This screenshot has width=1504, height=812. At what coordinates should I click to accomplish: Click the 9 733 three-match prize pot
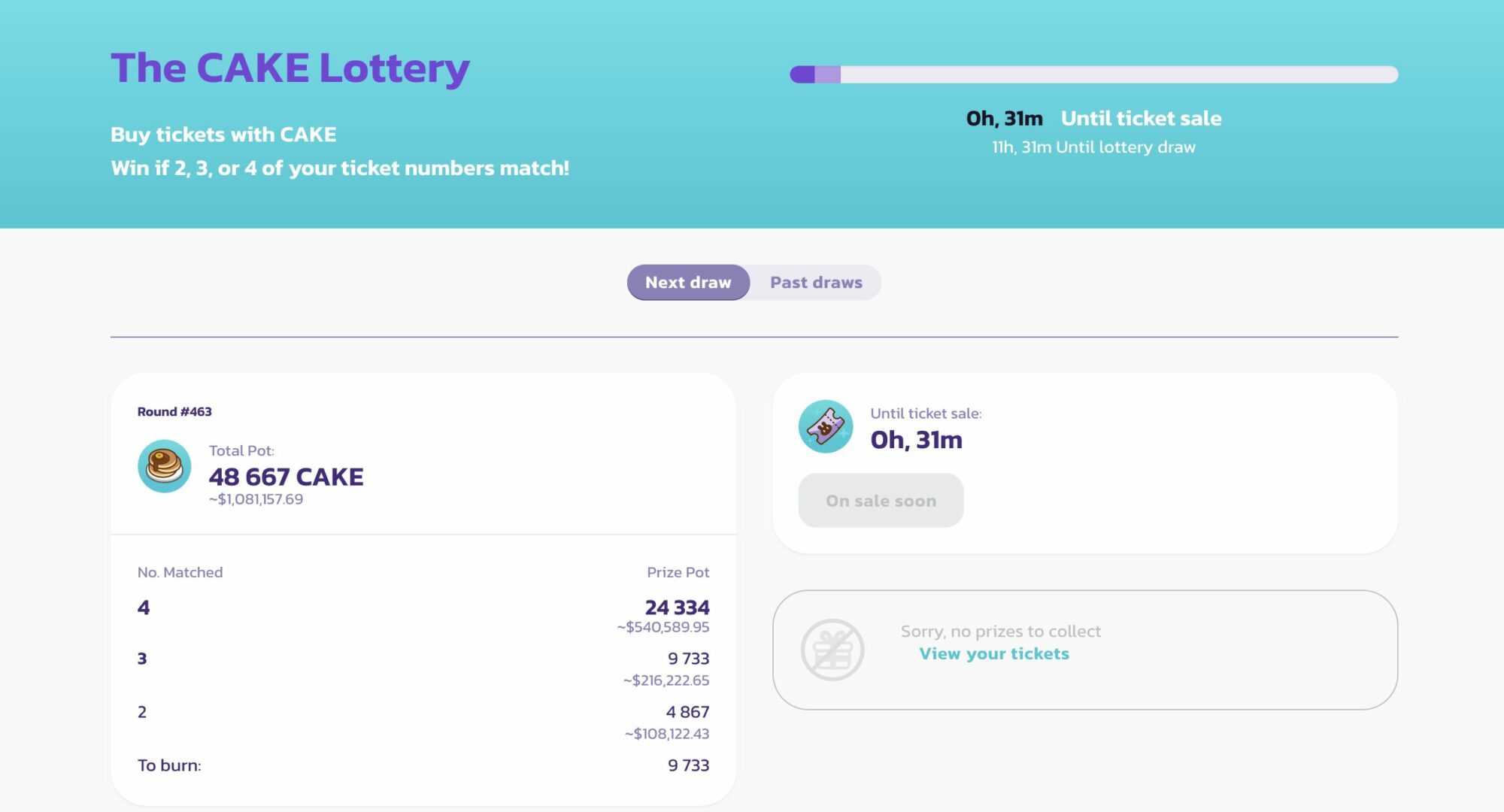(x=688, y=659)
